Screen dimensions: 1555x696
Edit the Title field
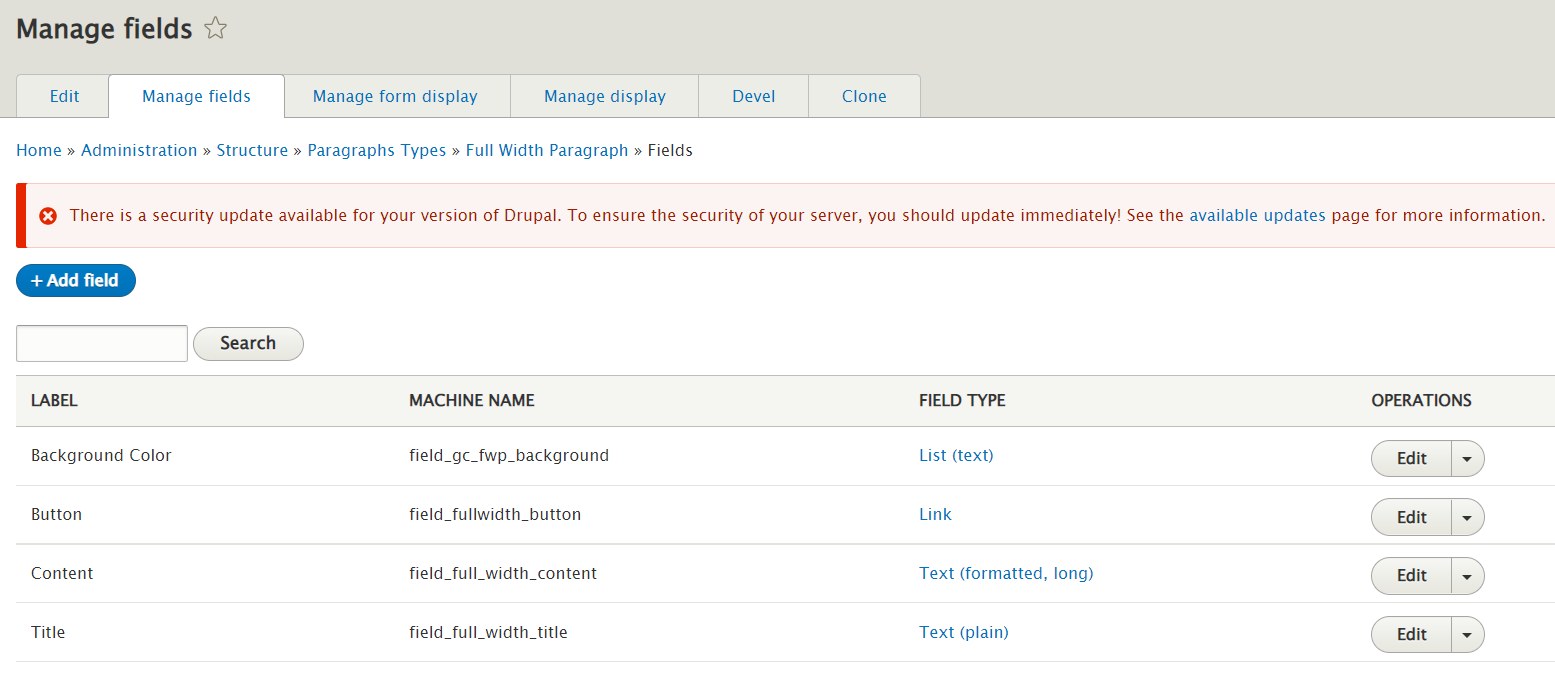1411,635
